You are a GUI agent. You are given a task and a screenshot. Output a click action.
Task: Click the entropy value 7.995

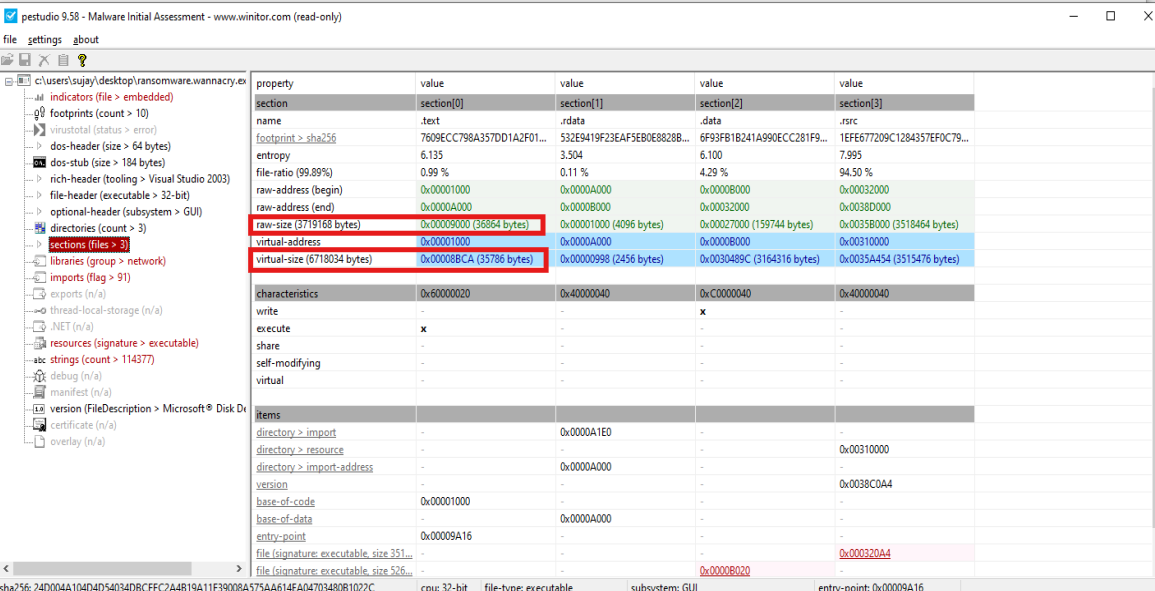pyautogui.click(x=851, y=155)
